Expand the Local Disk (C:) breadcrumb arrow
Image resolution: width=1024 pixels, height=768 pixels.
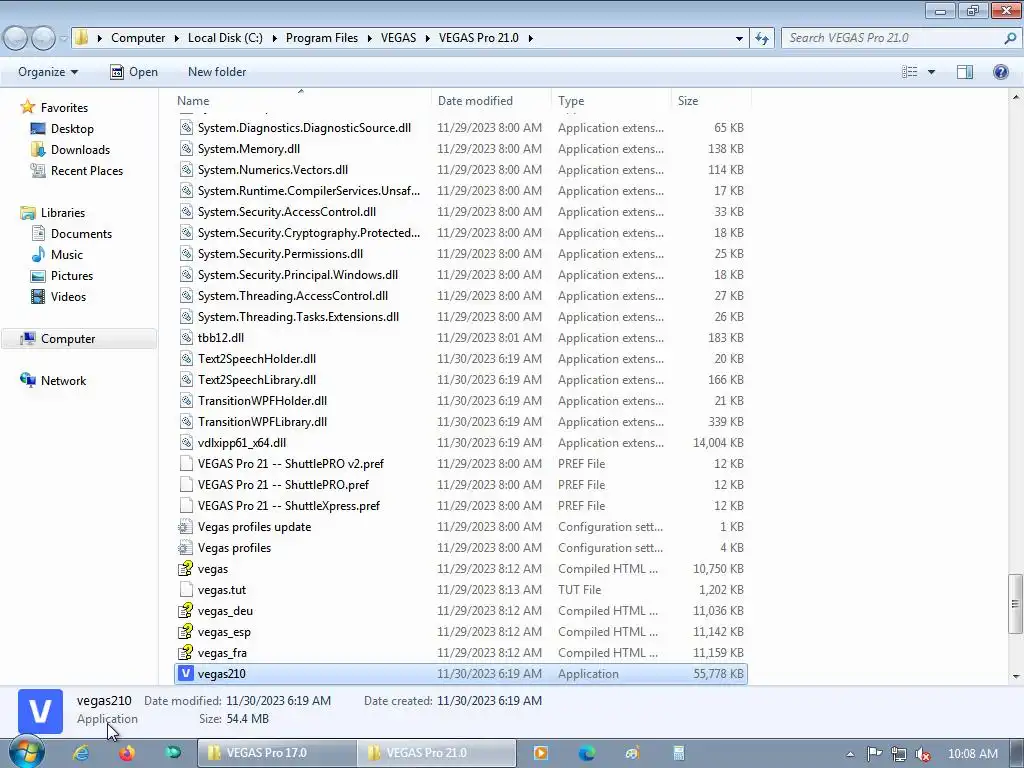click(x=274, y=38)
